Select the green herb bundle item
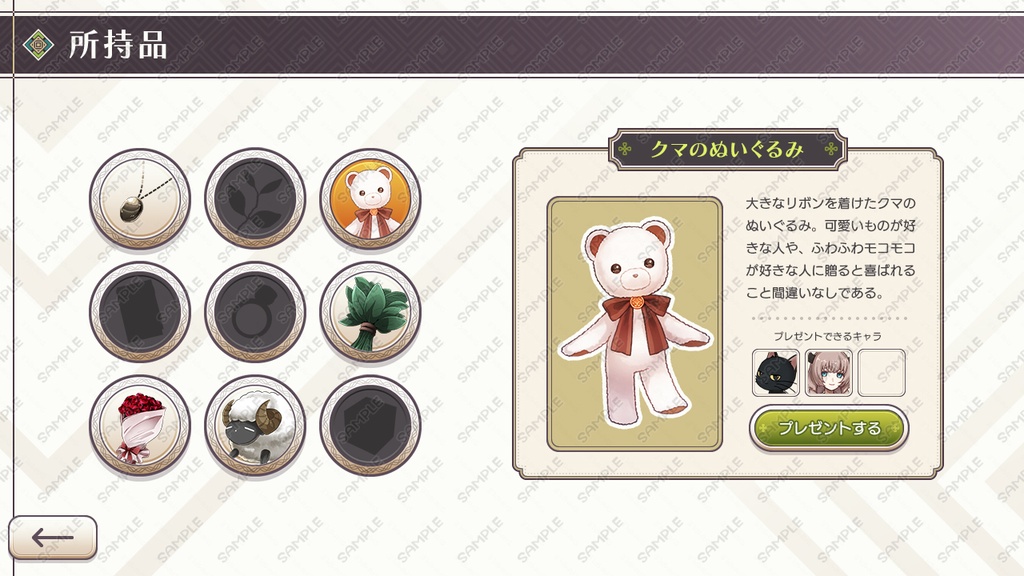Image resolution: width=1024 pixels, height=576 pixels. (x=370, y=312)
